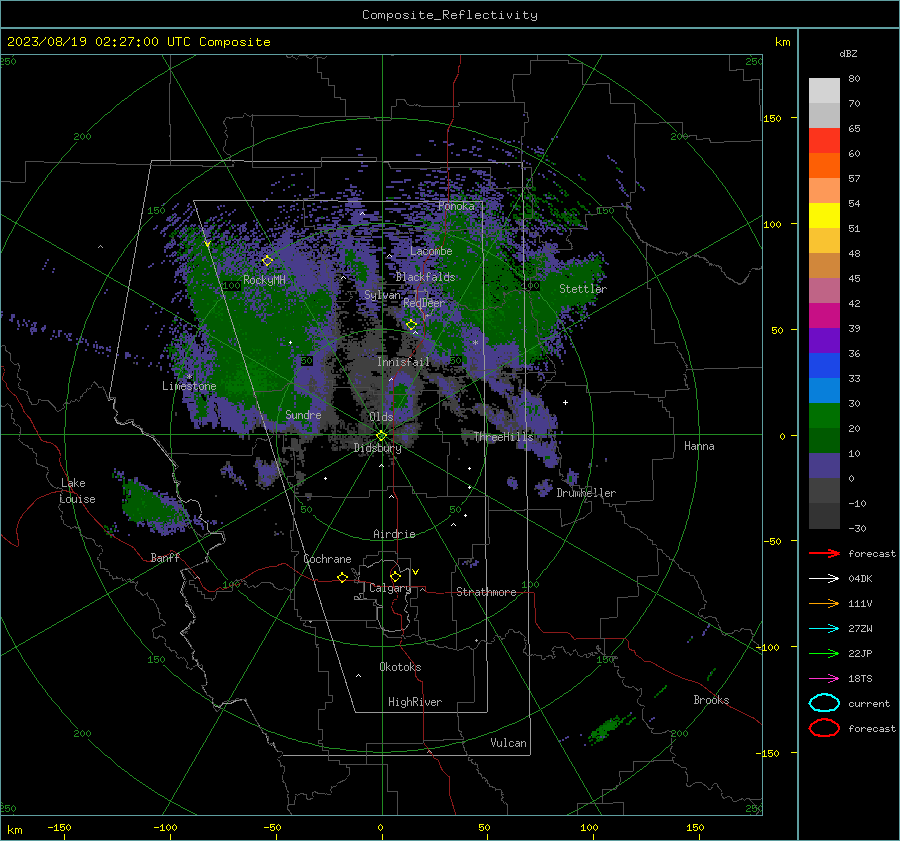Click the Cochrane town label
Image resolution: width=900 pixels, height=841 pixels.
click(x=327, y=559)
